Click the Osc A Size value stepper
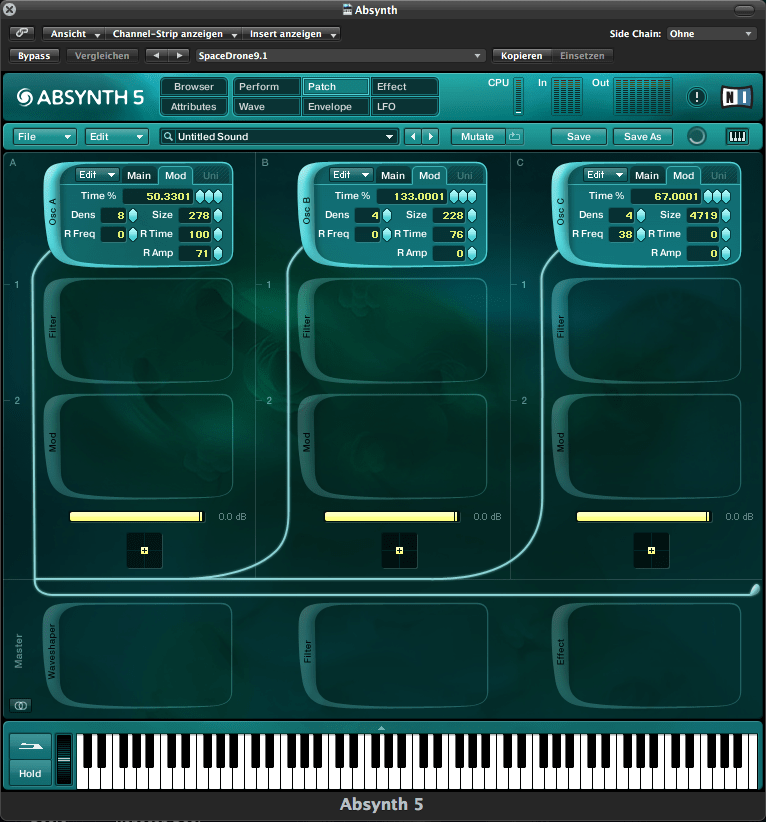This screenshot has width=766, height=822. click(x=218, y=215)
